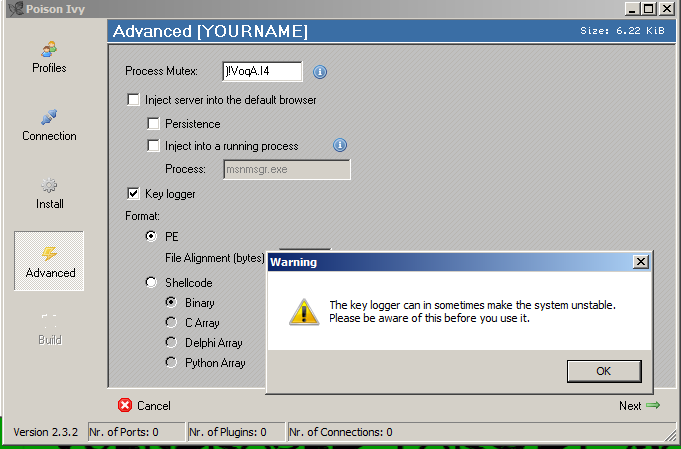Click the Size 6.22 KiB text

click(622, 31)
